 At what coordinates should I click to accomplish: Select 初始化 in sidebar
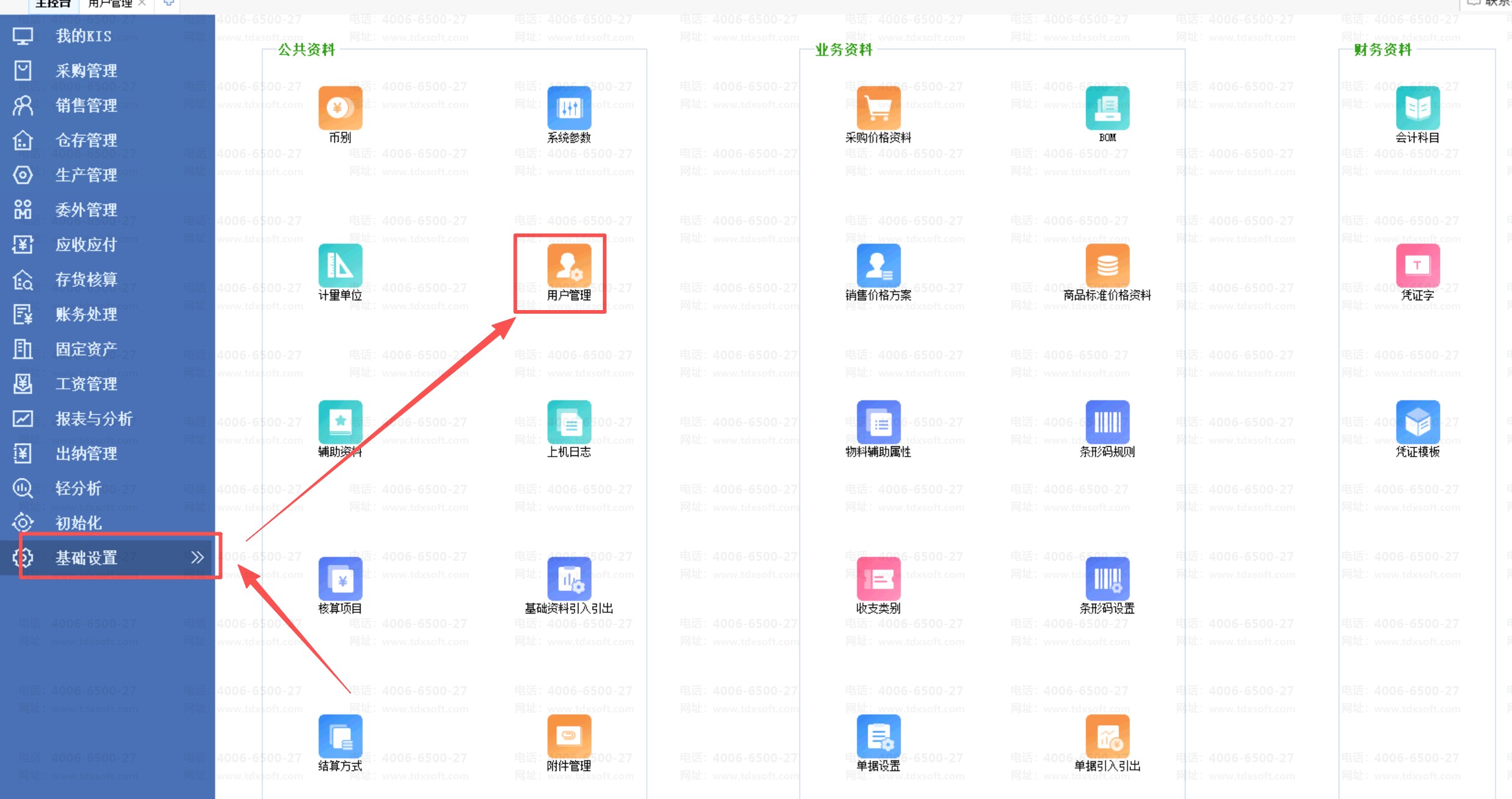pos(107,523)
